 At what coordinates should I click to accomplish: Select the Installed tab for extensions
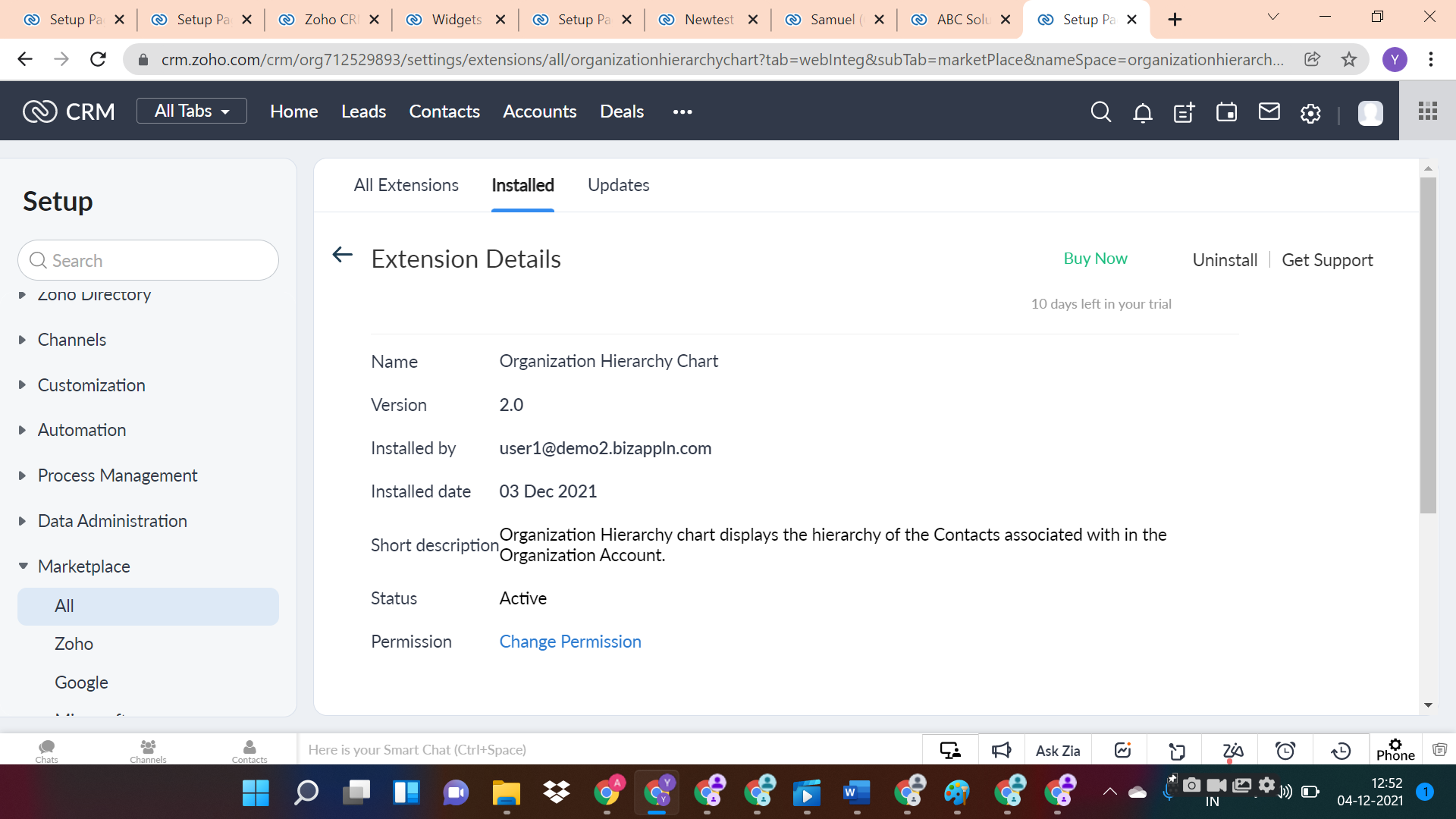523,185
